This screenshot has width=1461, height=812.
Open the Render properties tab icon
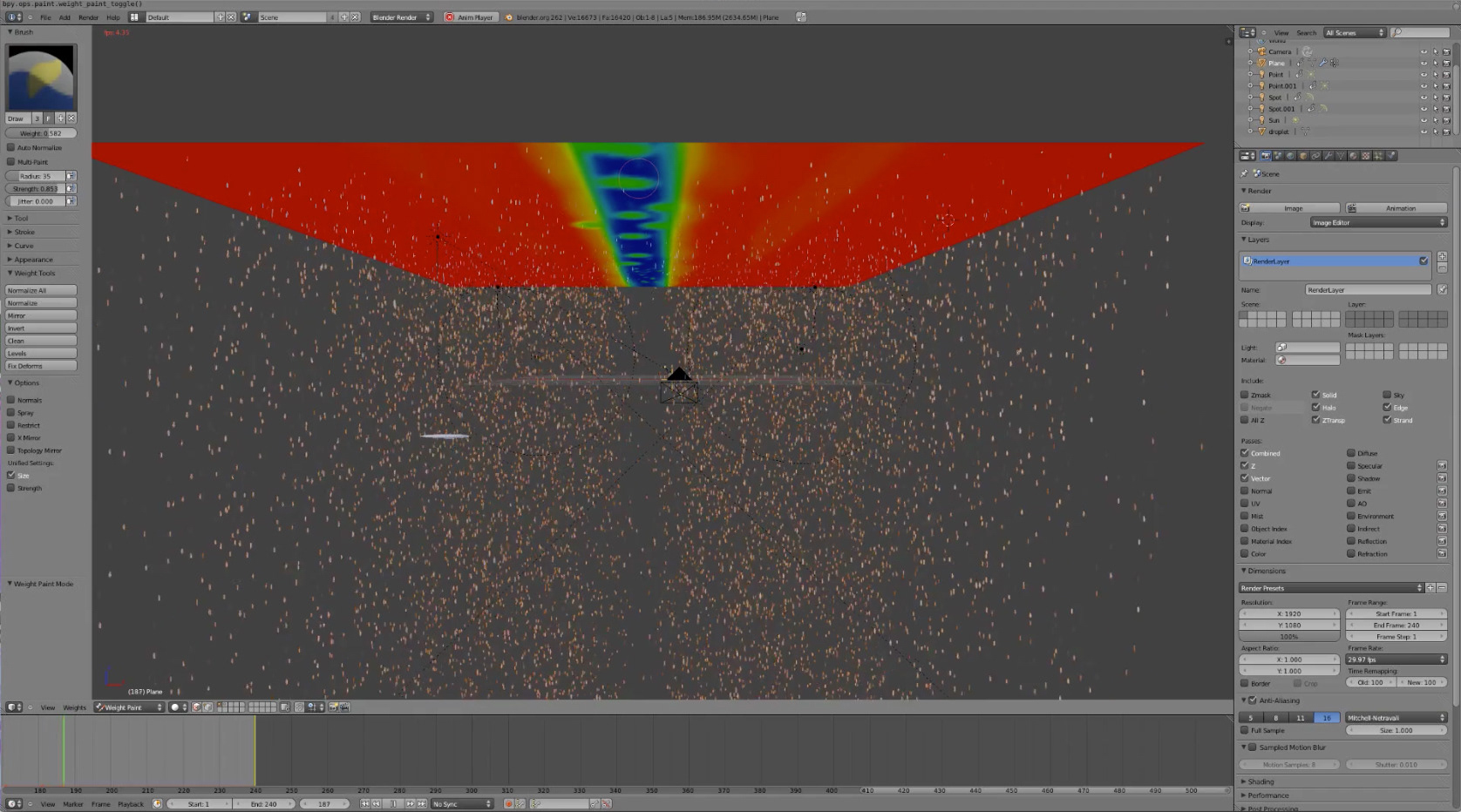click(x=1266, y=156)
